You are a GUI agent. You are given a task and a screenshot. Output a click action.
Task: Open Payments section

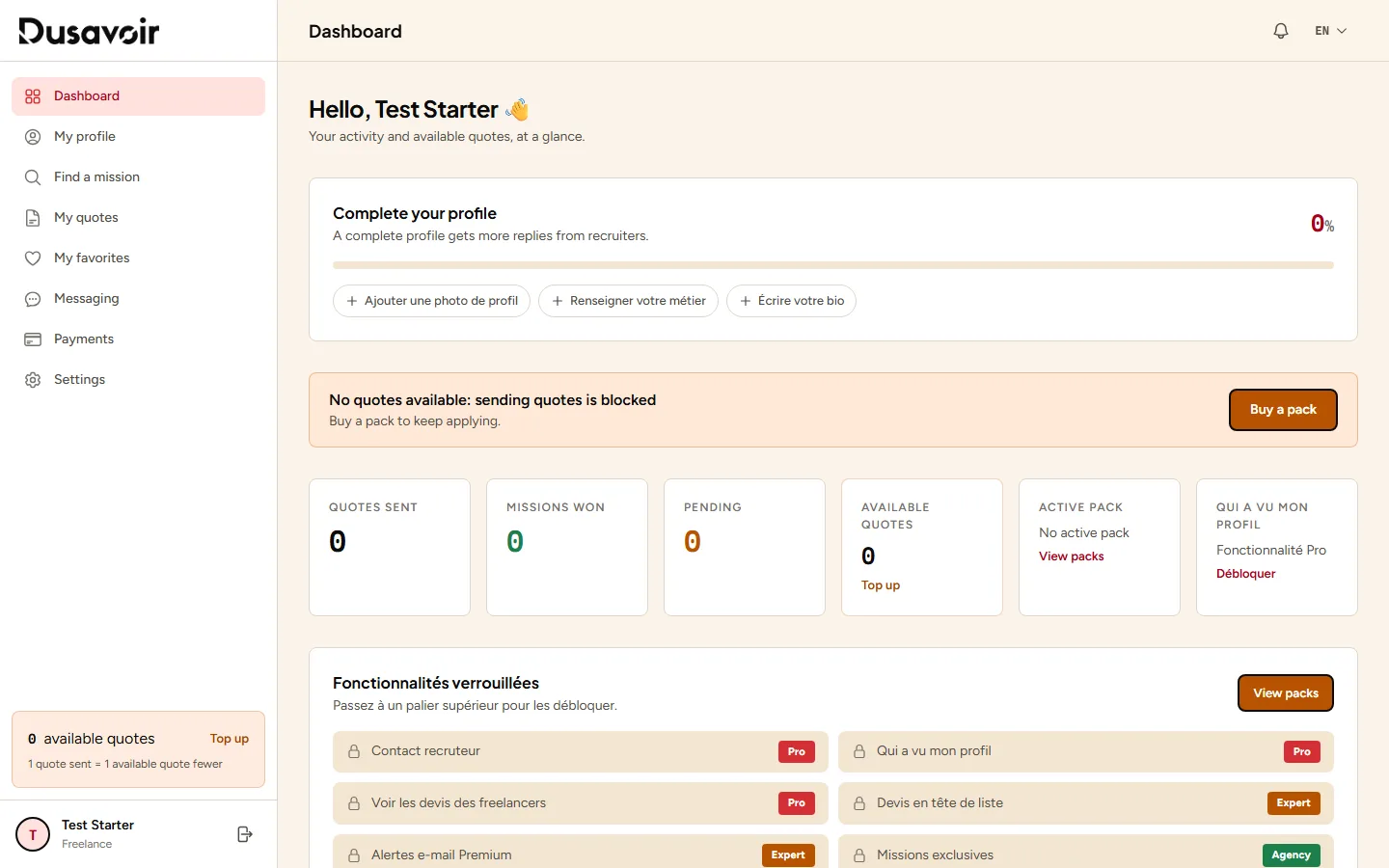click(x=138, y=339)
